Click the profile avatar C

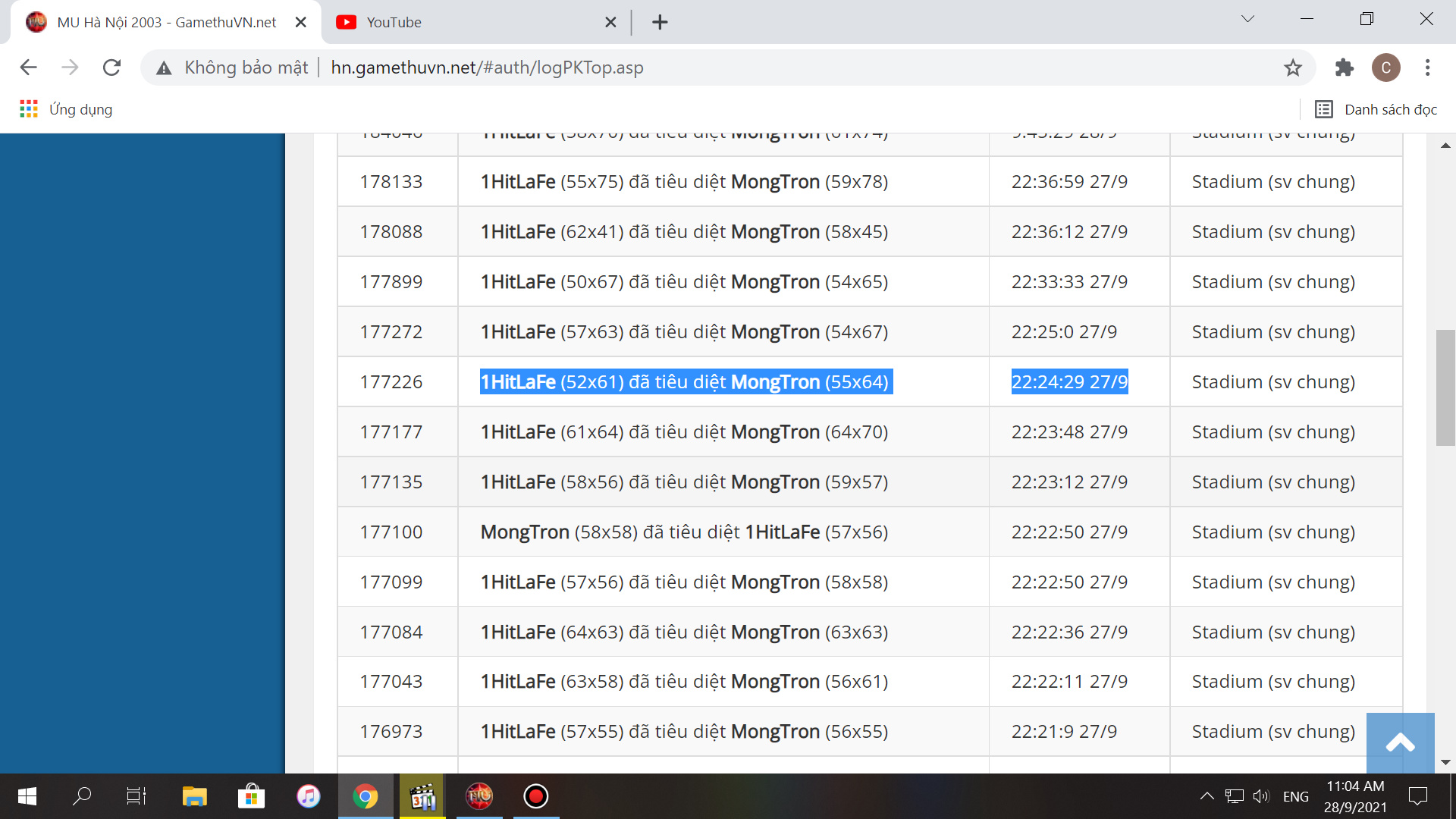pos(1385,67)
